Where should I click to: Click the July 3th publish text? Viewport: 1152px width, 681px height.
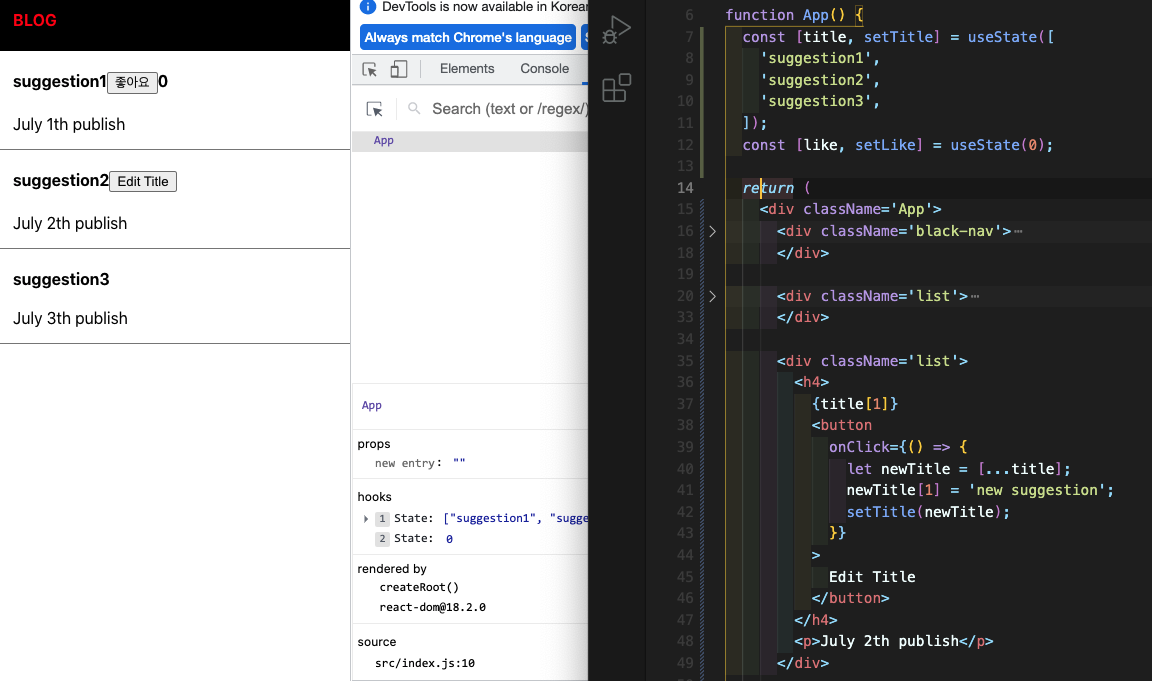pyautogui.click(x=71, y=318)
